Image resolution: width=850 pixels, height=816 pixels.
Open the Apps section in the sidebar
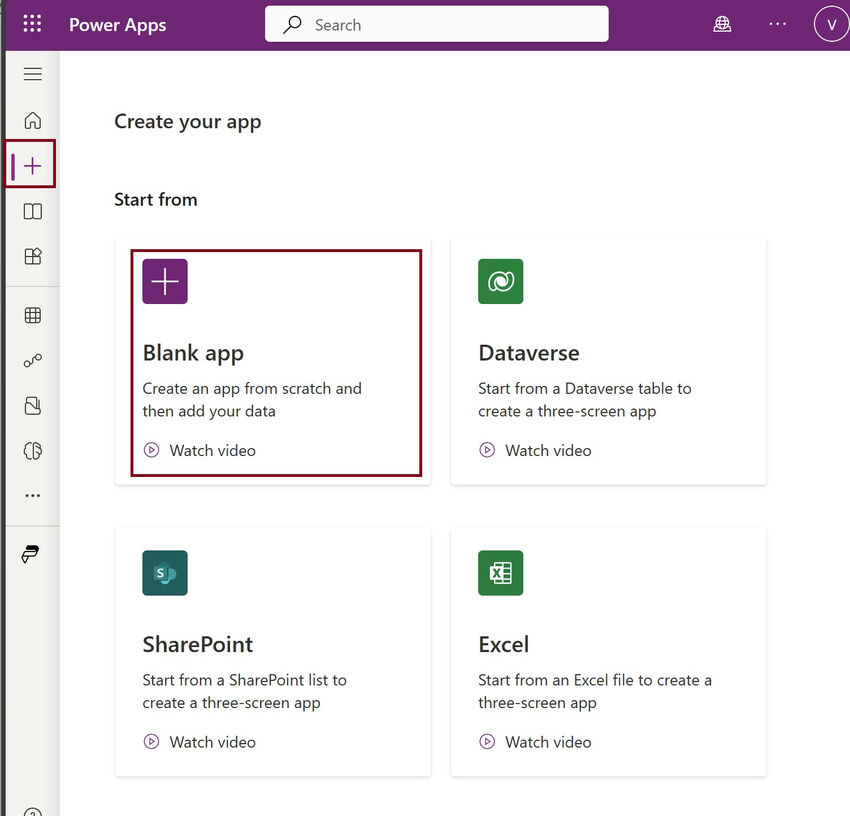32,256
